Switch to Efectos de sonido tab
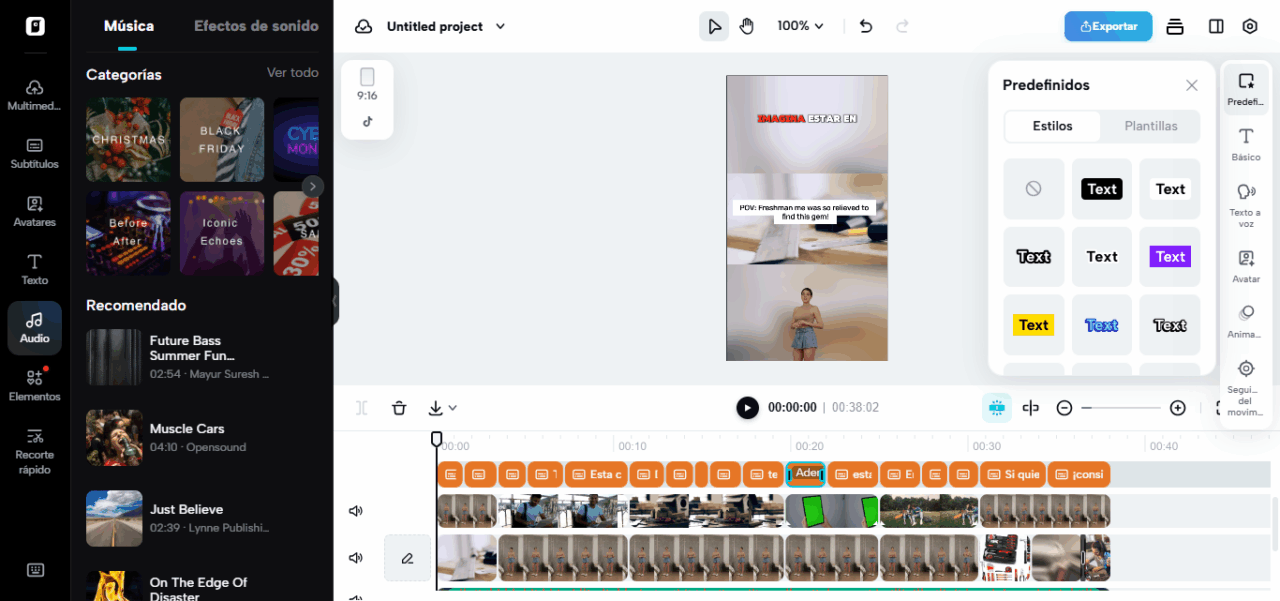This screenshot has width=1280, height=601. click(256, 26)
